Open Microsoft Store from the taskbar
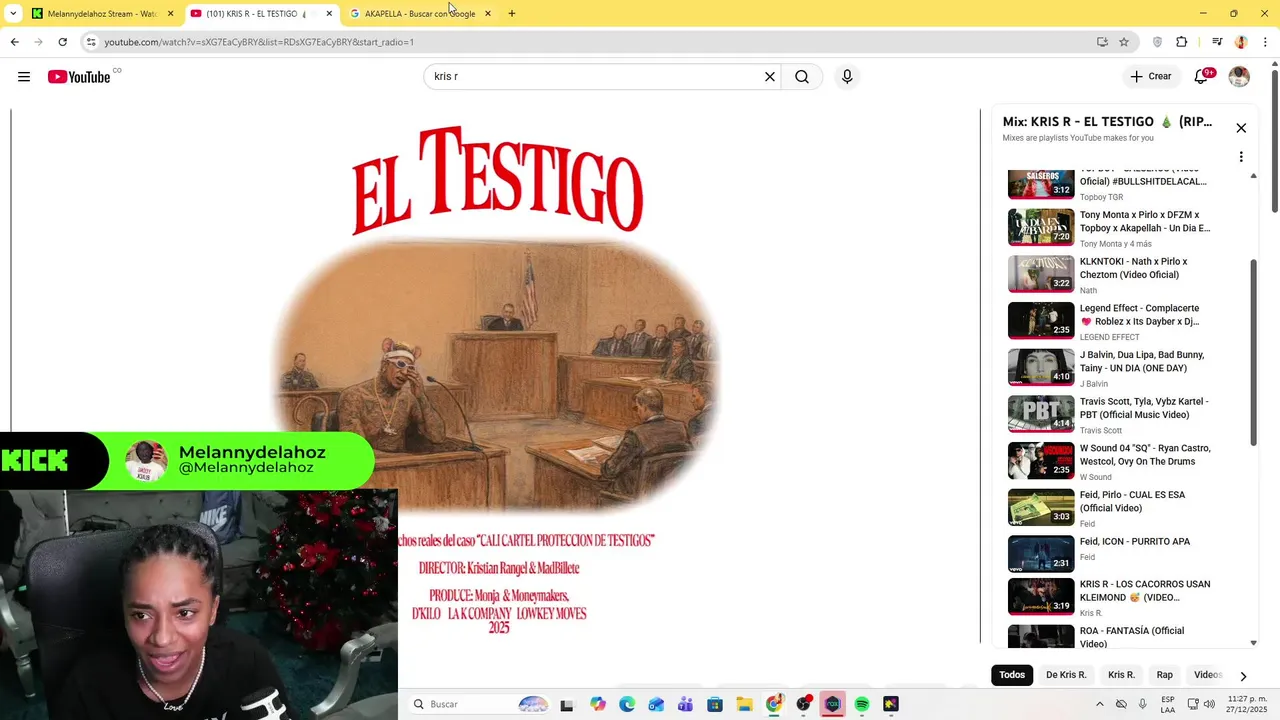The width and height of the screenshot is (1280, 720). click(x=715, y=704)
